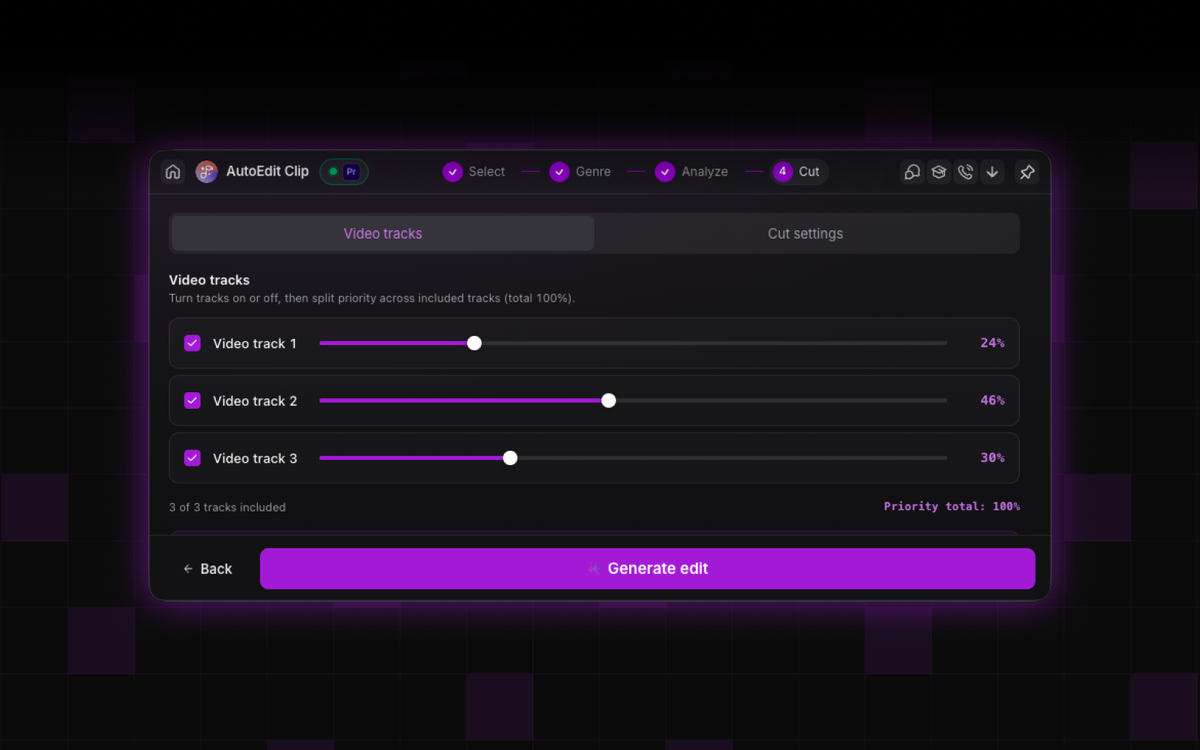Go to the completed Genre step
The image size is (1200, 750).
[581, 172]
